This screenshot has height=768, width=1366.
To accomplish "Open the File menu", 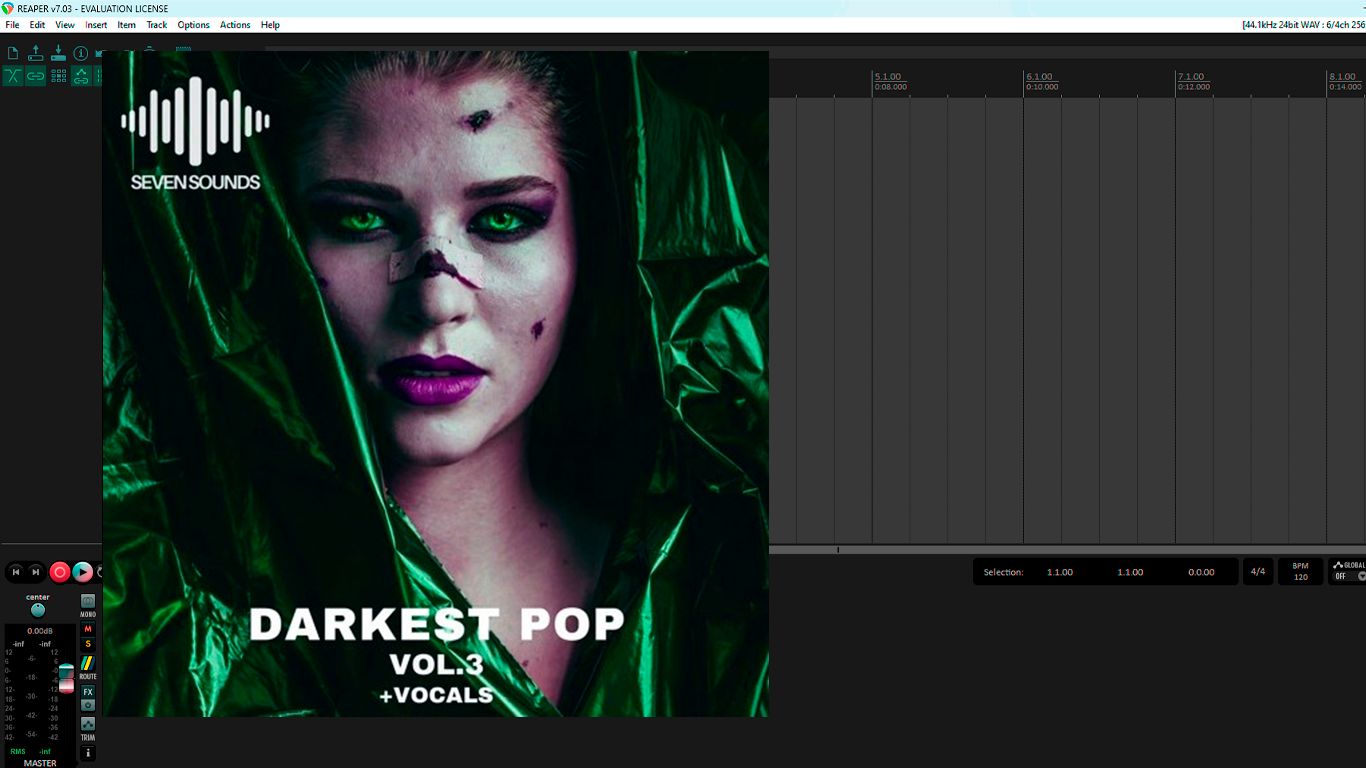I will tap(12, 25).
